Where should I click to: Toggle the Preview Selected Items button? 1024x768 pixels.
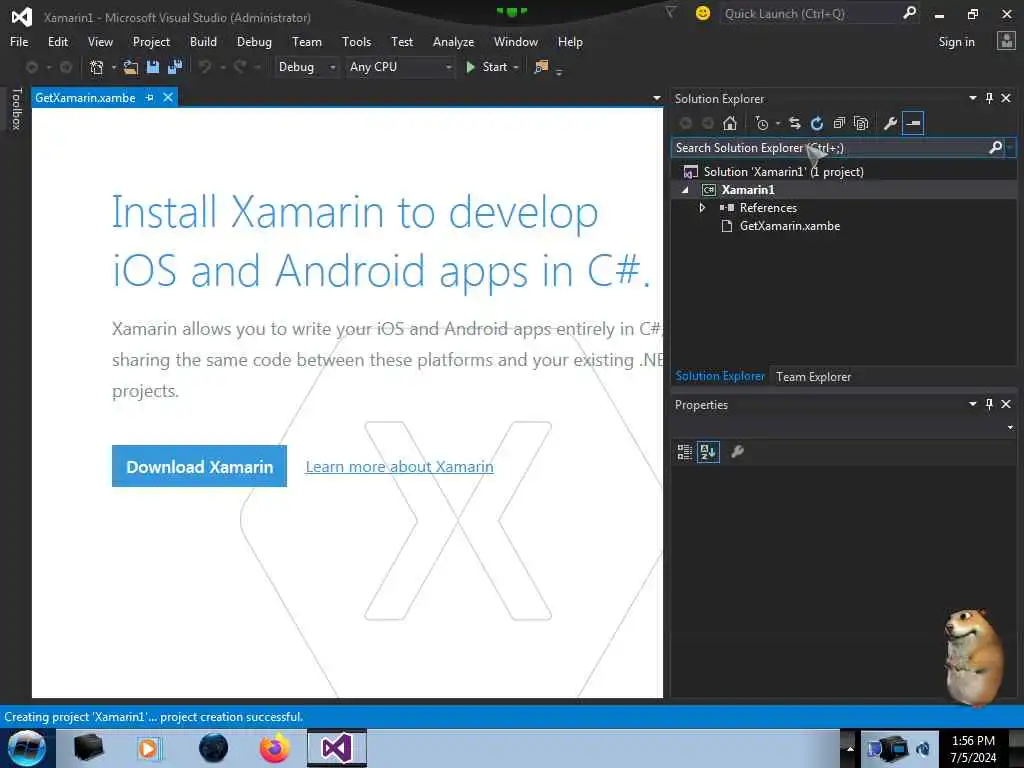pos(913,123)
